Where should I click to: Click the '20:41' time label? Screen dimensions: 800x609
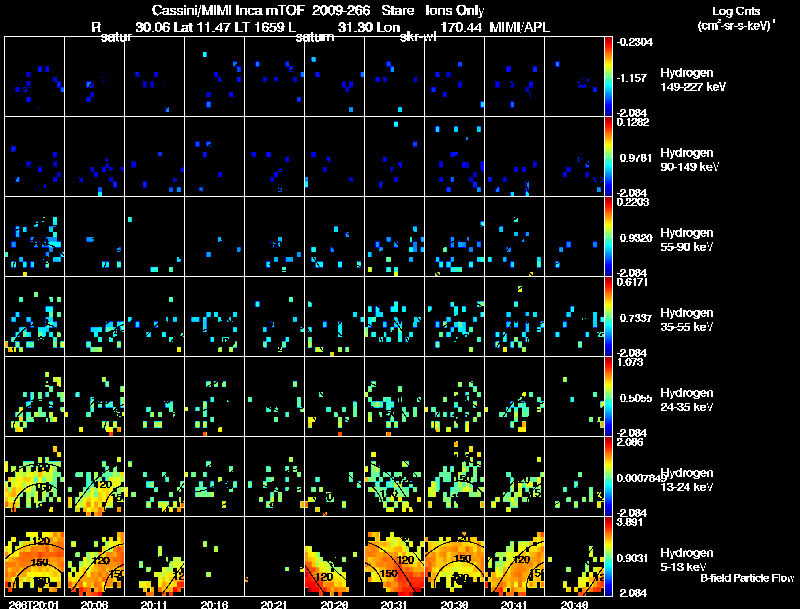click(514, 604)
